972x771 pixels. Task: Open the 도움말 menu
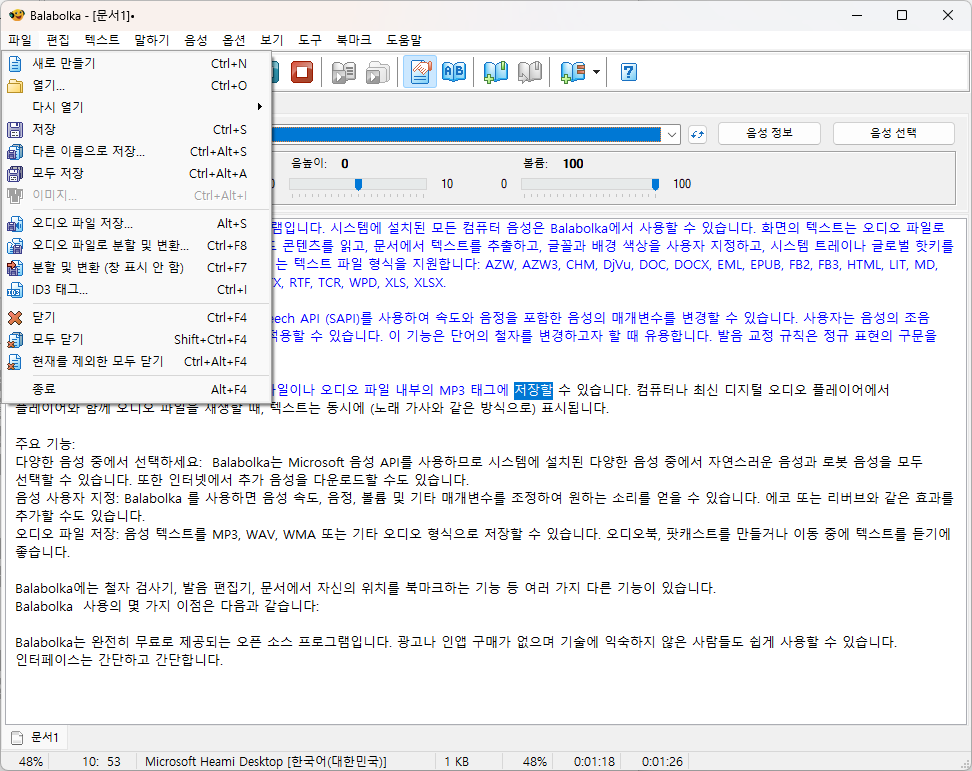point(404,40)
